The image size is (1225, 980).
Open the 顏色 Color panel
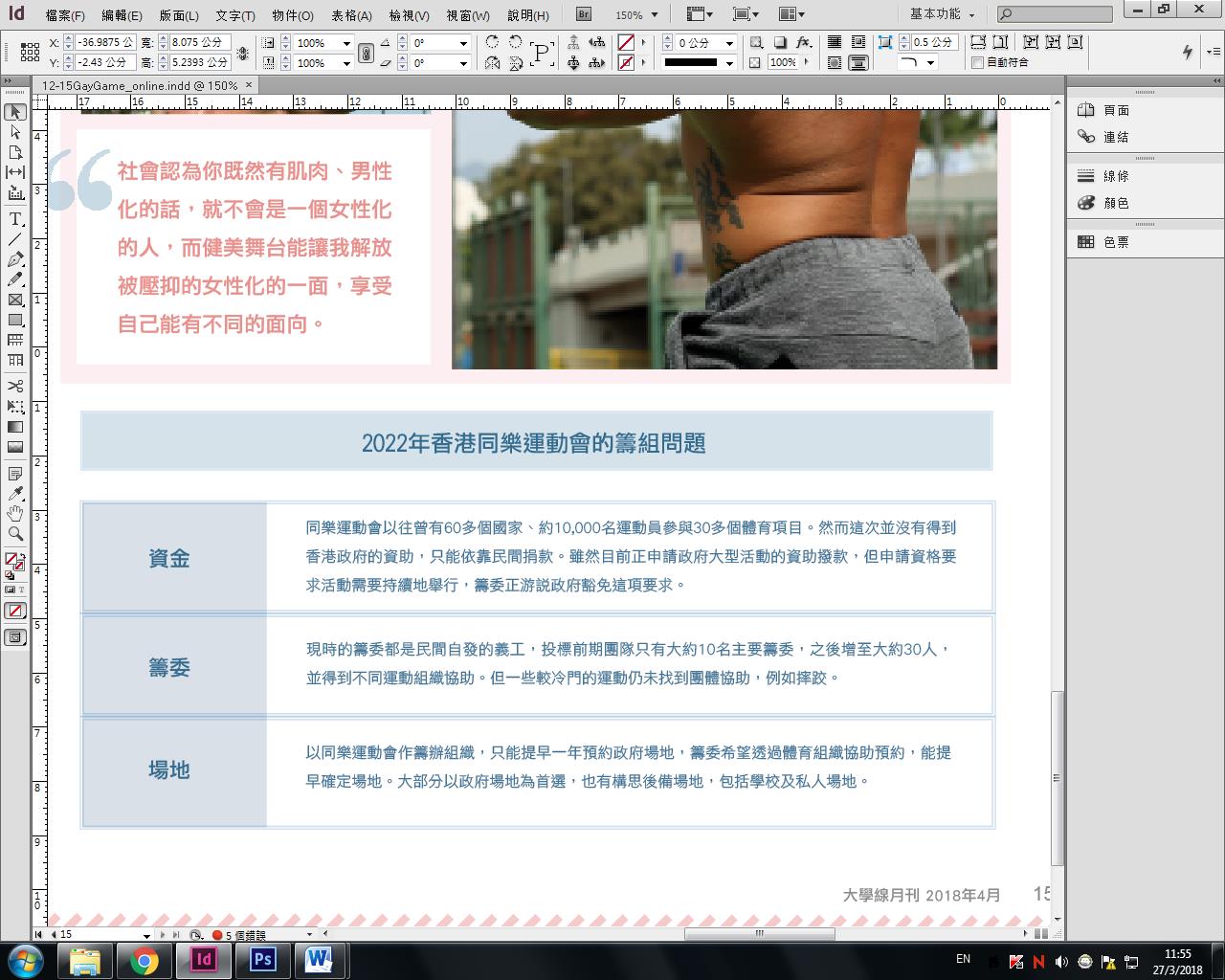[x=1116, y=203]
